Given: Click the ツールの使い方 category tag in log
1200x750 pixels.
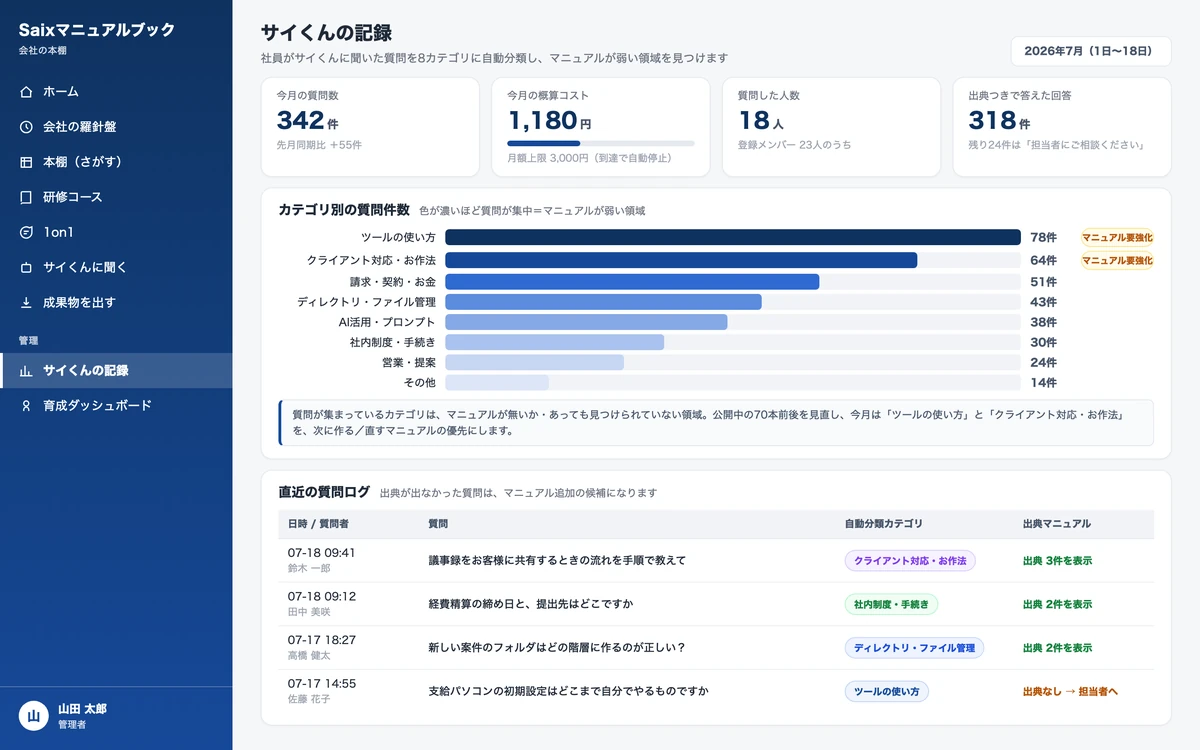Looking at the screenshot, I should 887,692.
